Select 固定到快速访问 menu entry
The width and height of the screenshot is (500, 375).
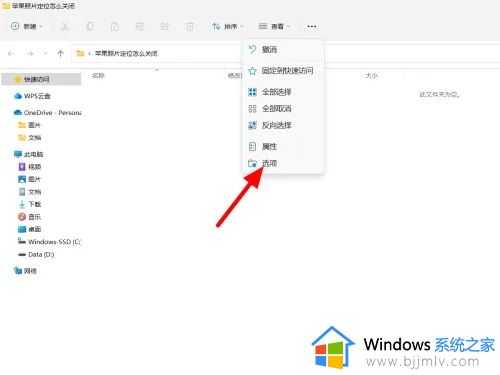coord(283,71)
